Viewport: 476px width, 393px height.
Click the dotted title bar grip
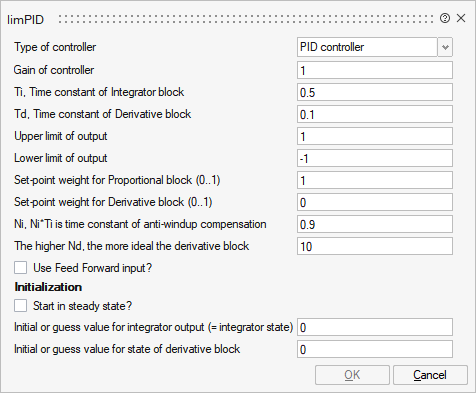click(246, 19)
